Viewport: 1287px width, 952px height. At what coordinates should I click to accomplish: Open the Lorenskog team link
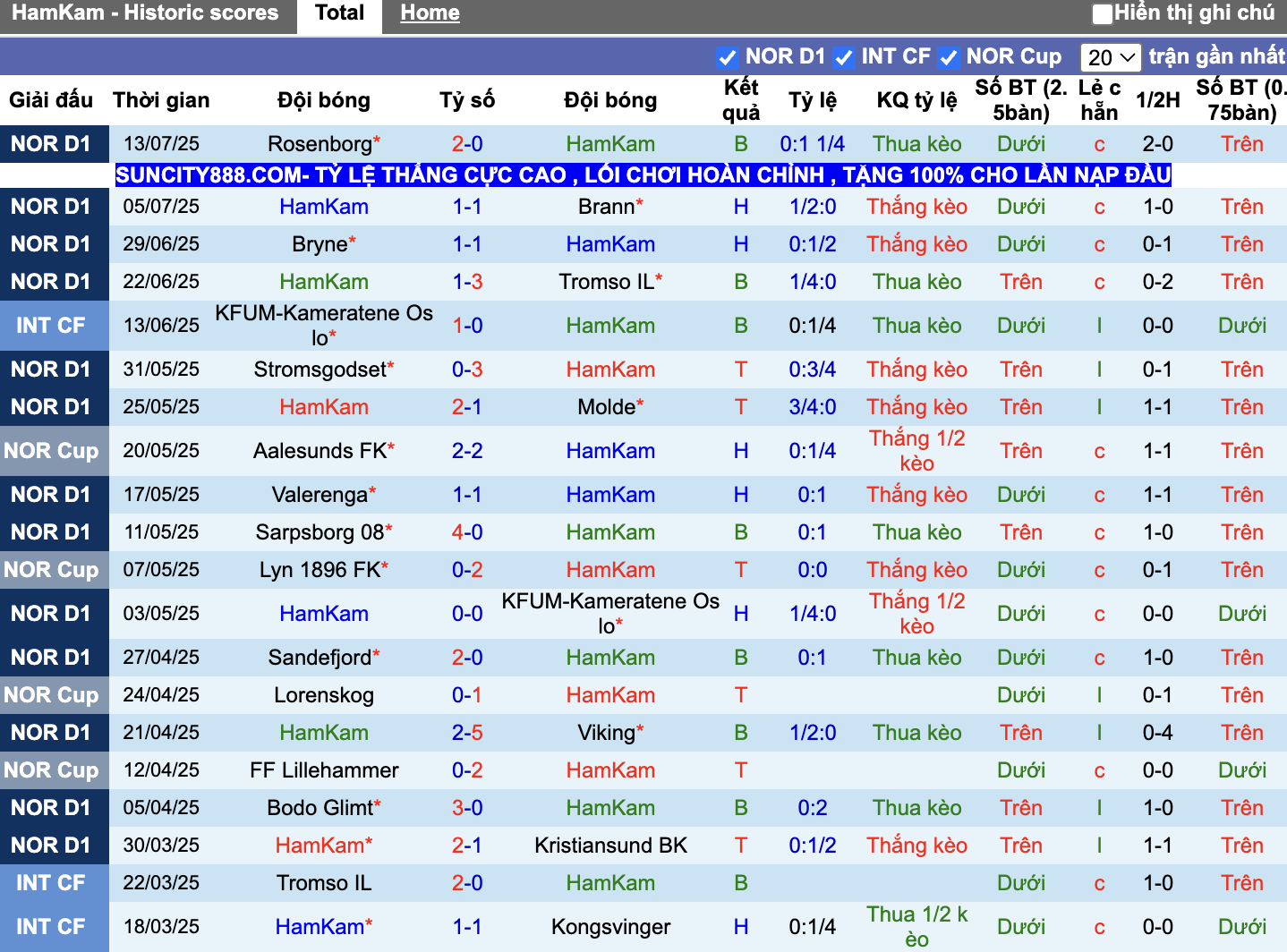(324, 695)
